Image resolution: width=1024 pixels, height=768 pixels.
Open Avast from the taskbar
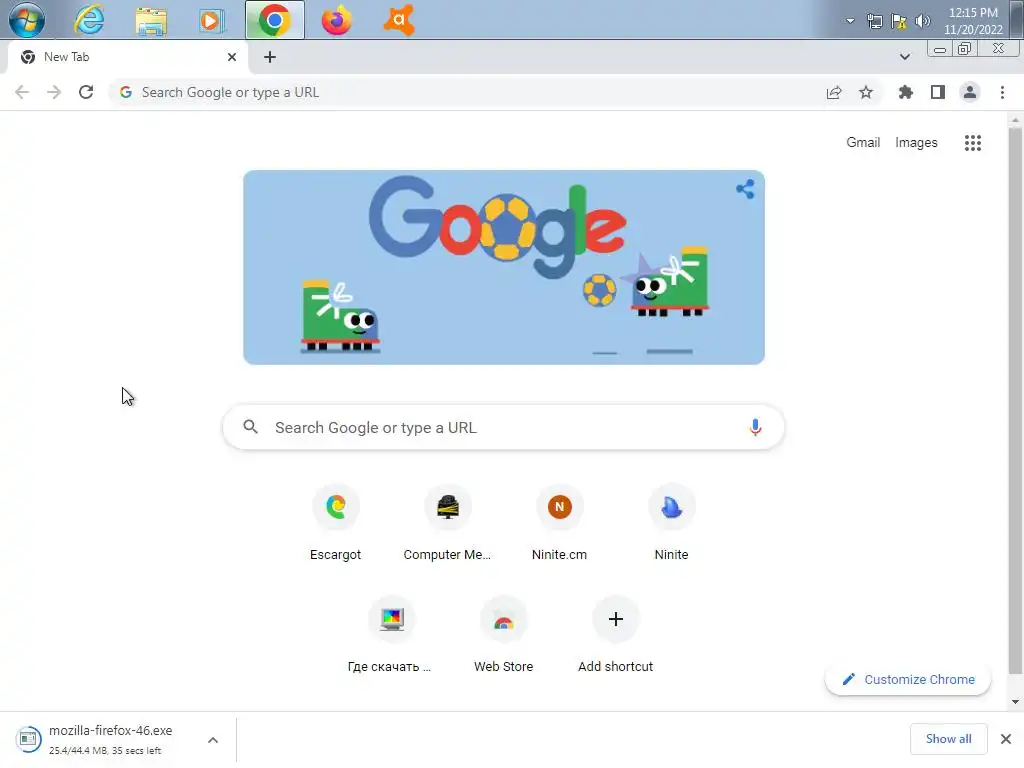398,20
